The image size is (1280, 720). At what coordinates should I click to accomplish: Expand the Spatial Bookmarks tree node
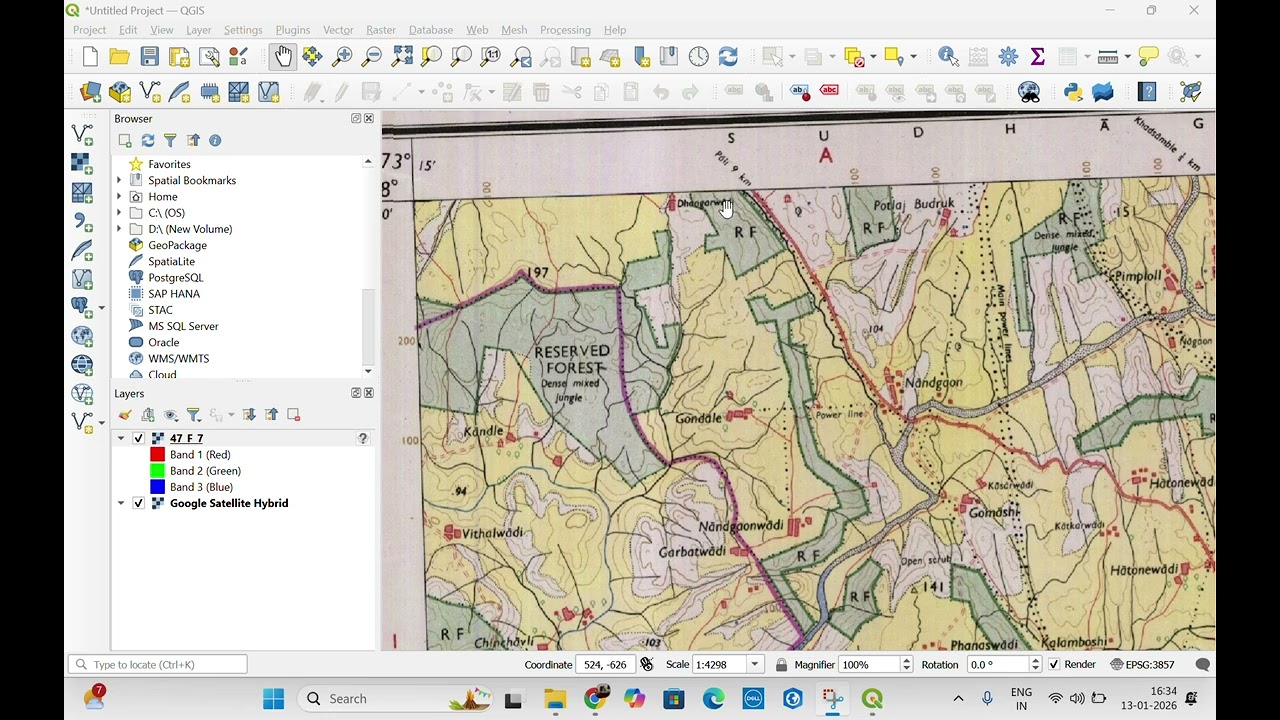click(x=119, y=180)
